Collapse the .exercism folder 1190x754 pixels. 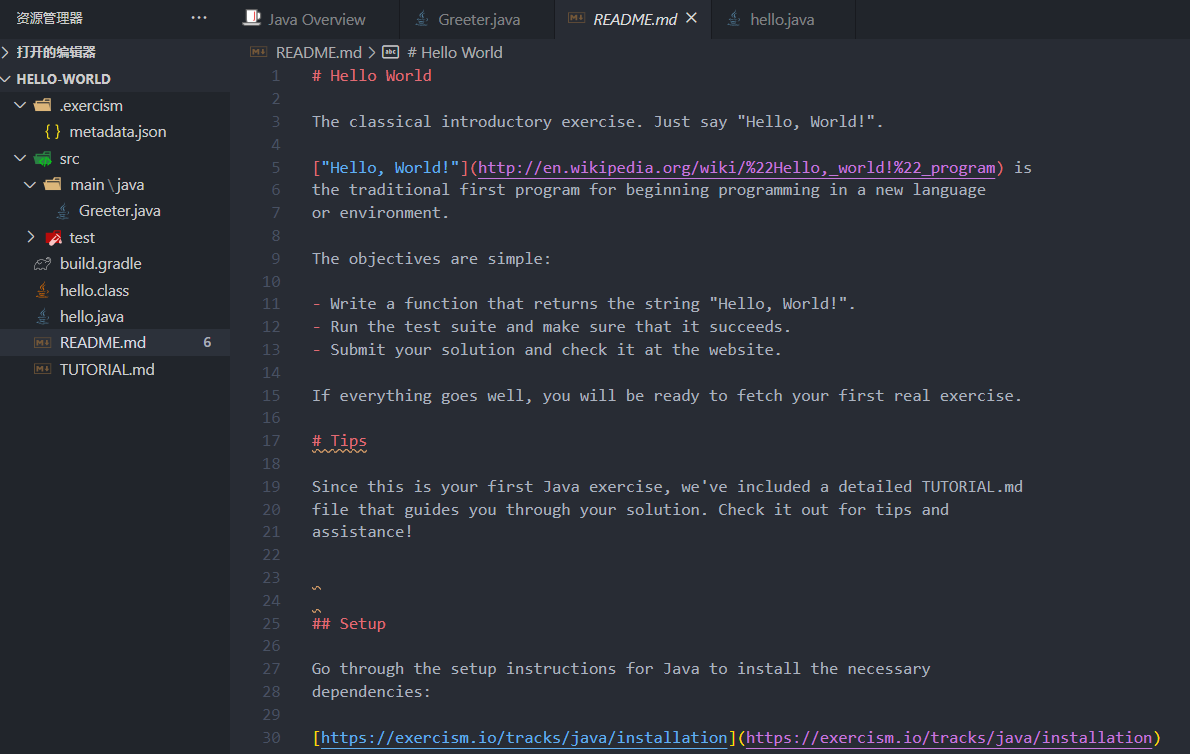[x=20, y=106]
